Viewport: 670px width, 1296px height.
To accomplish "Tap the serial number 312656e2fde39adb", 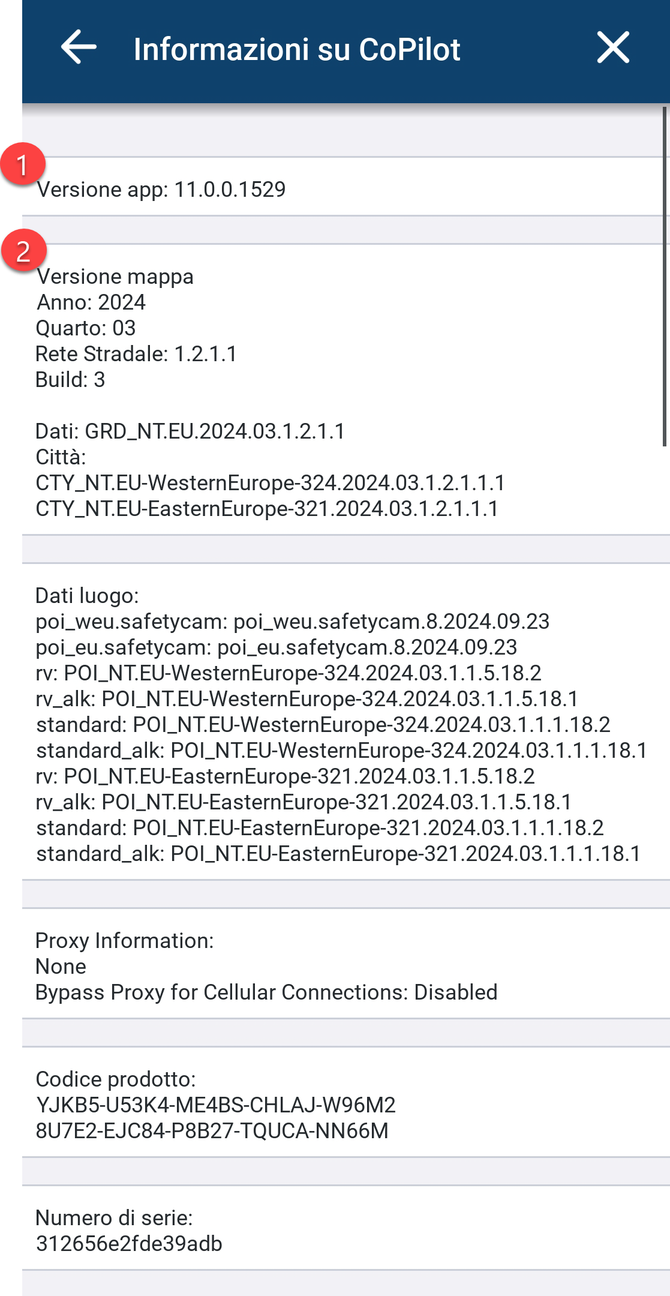I will point(128,1244).
